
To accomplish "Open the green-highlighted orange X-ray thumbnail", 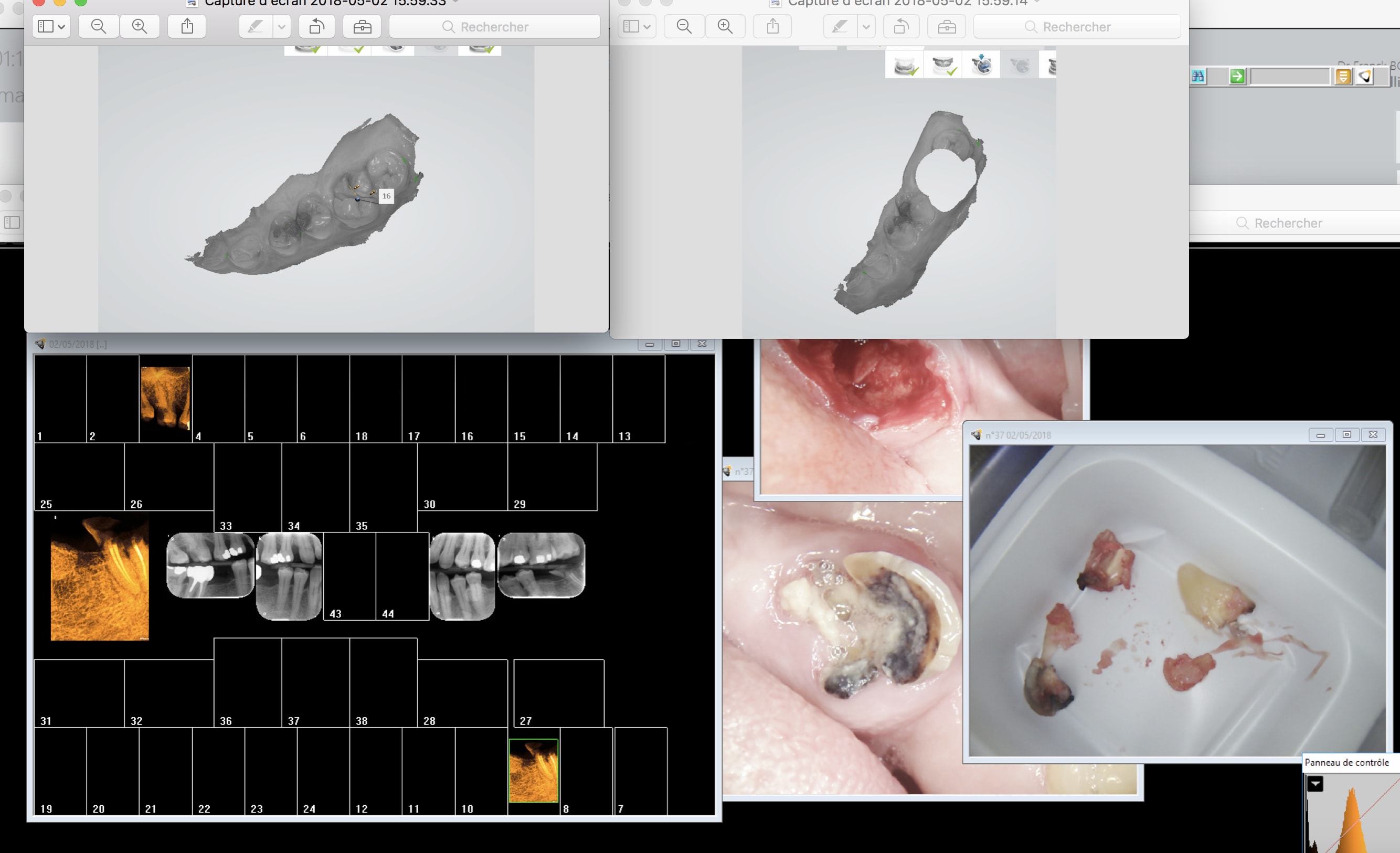I will coord(533,770).
